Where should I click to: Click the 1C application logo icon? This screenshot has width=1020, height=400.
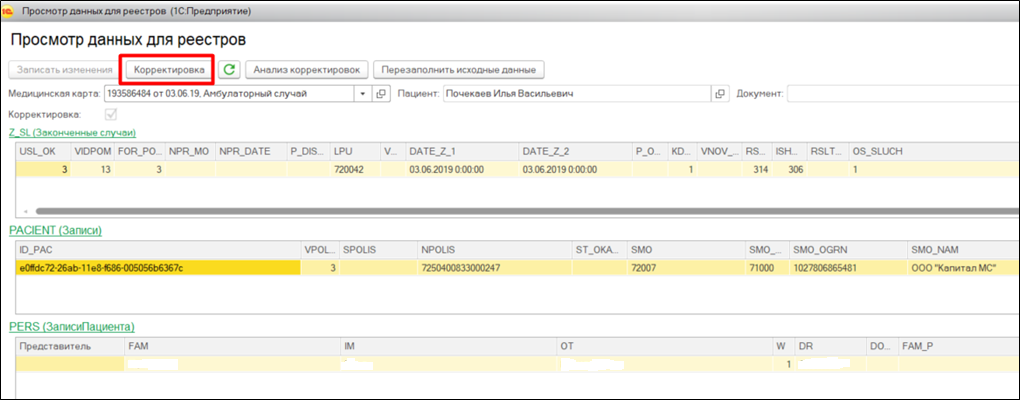[x=10, y=11]
